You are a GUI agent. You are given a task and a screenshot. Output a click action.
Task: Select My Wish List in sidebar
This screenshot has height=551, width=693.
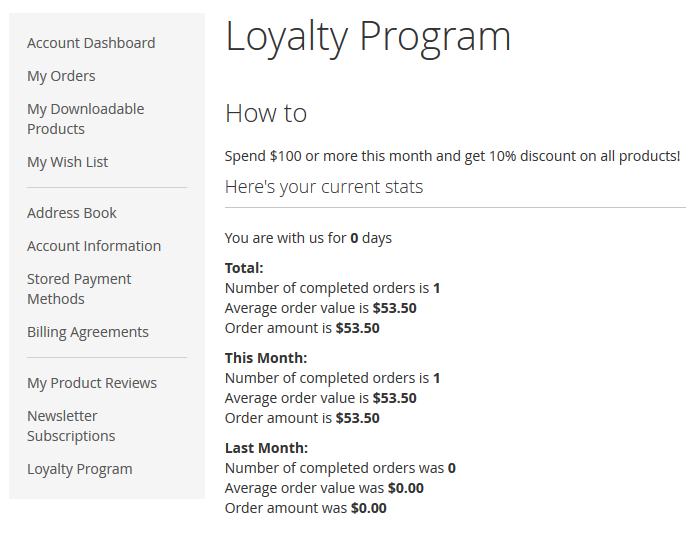click(67, 162)
